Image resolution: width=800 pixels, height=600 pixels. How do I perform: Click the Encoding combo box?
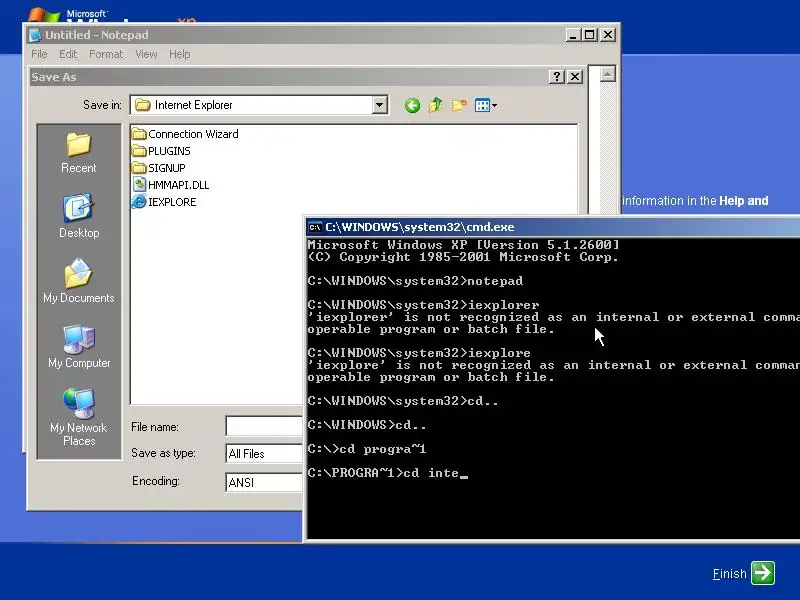pos(264,482)
